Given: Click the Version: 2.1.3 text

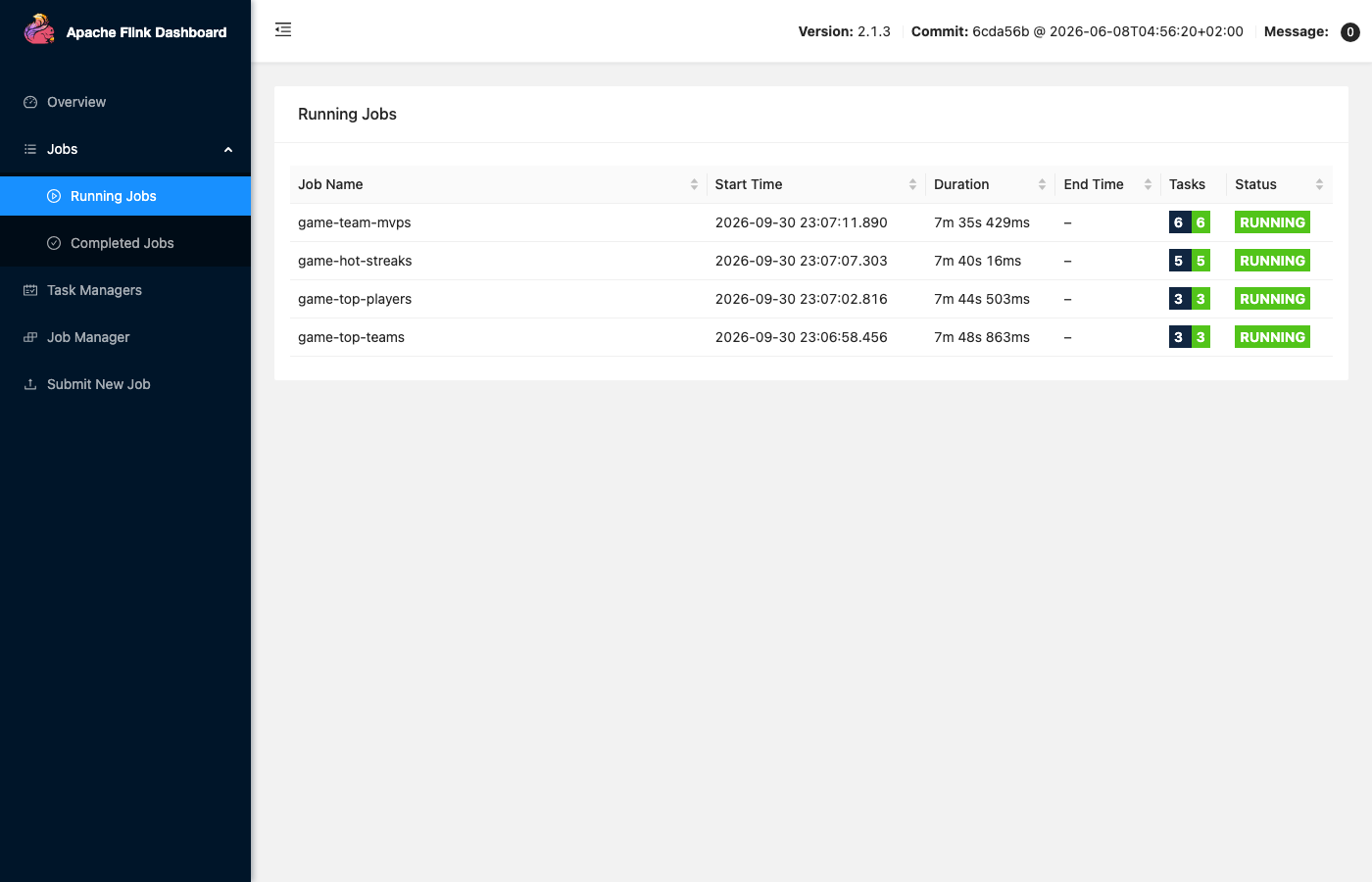Looking at the screenshot, I should 844,31.
